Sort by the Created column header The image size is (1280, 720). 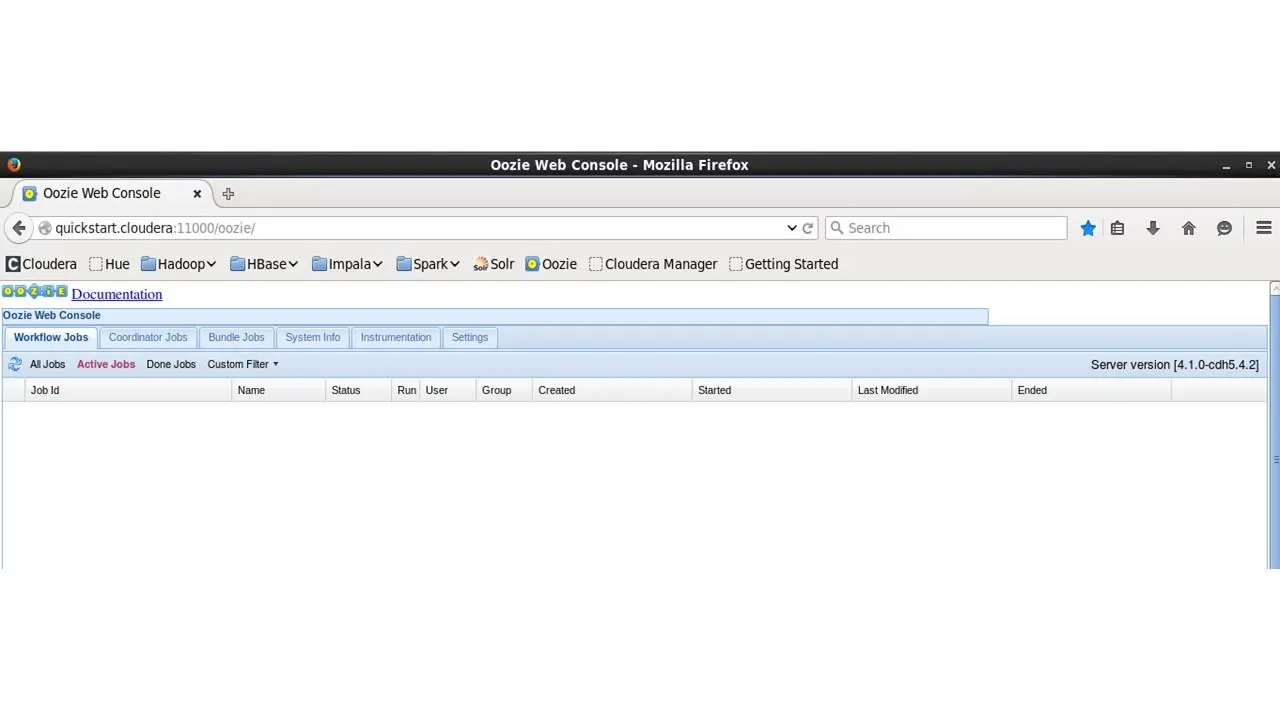pos(612,390)
